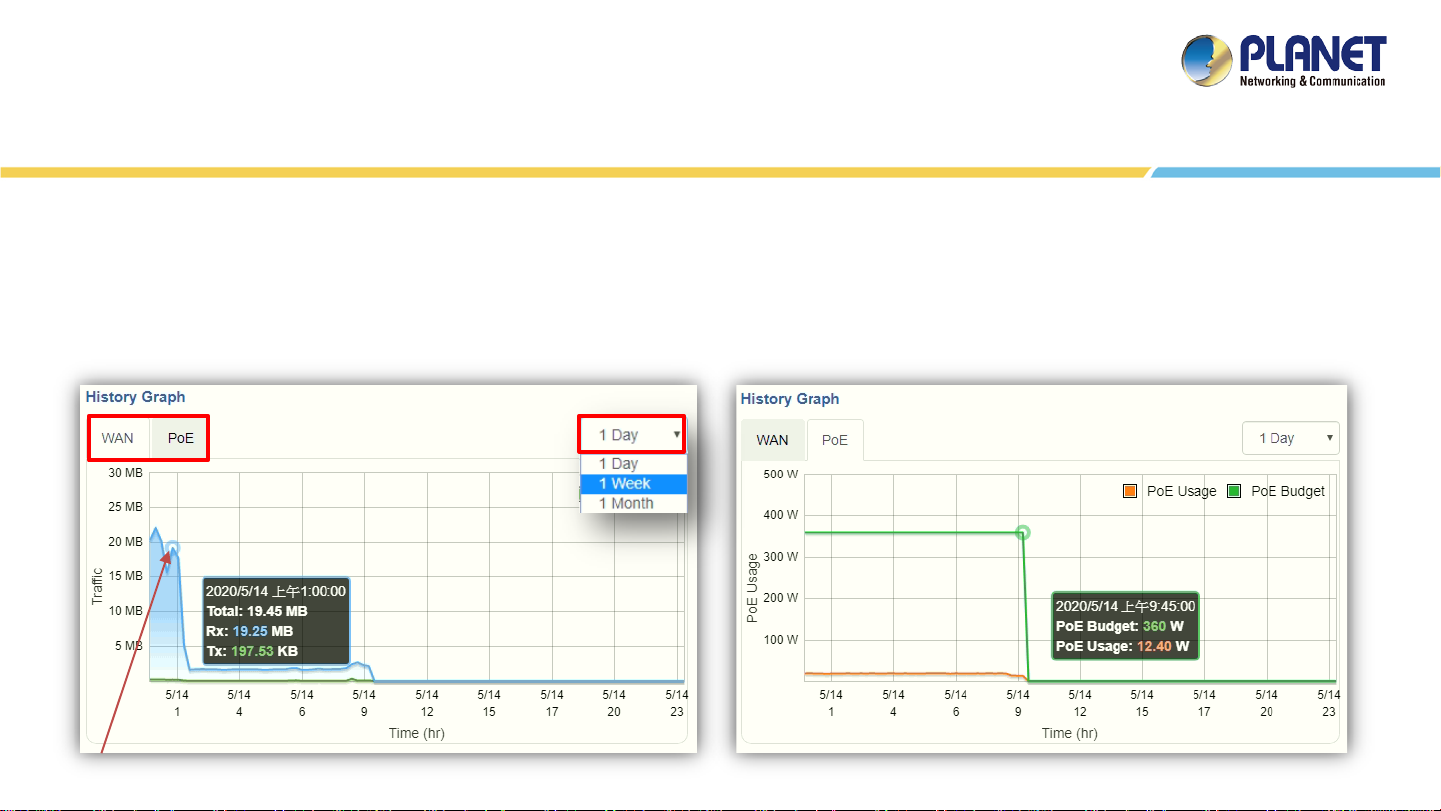Toggle the green PoE Budget legend swatch
Viewport: 1441px width, 811px height.
pyautogui.click(x=1234, y=491)
